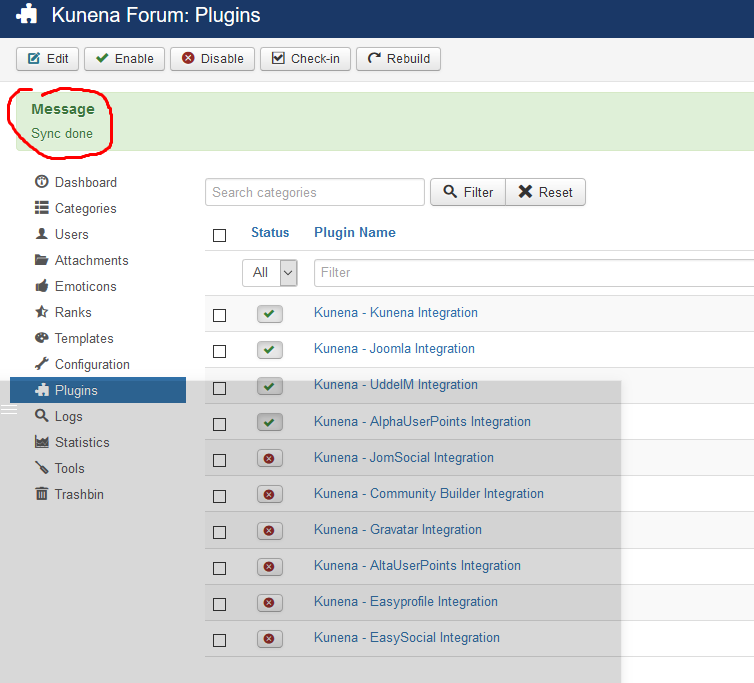754x683 pixels.
Task: Tick checkbox for Kunena - Kunena Integration
Action: [x=220, y=315]
